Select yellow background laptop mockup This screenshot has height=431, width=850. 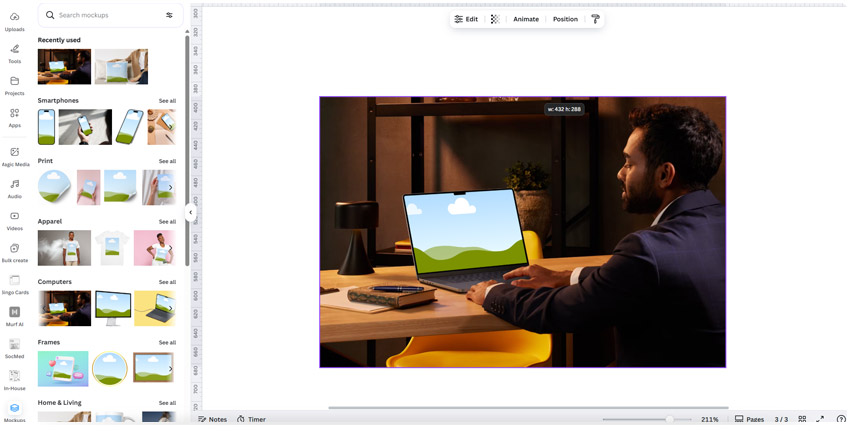(155, 308)
